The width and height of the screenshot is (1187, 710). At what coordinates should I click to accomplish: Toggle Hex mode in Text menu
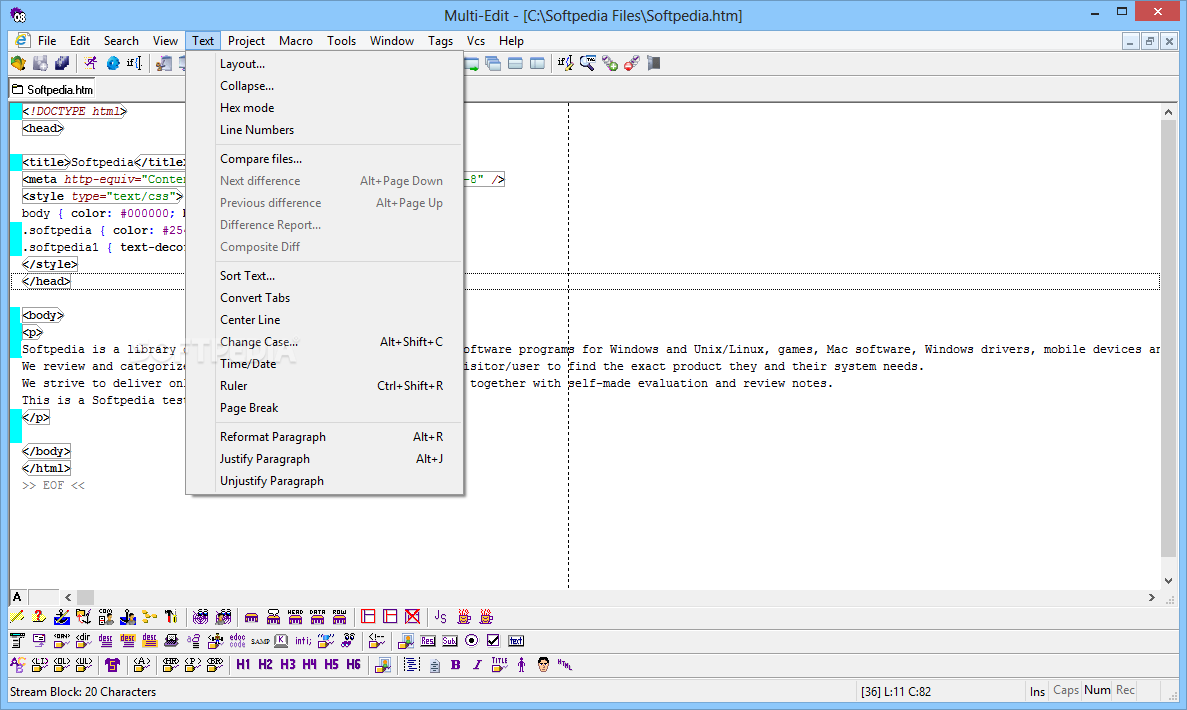coord(325,107)
